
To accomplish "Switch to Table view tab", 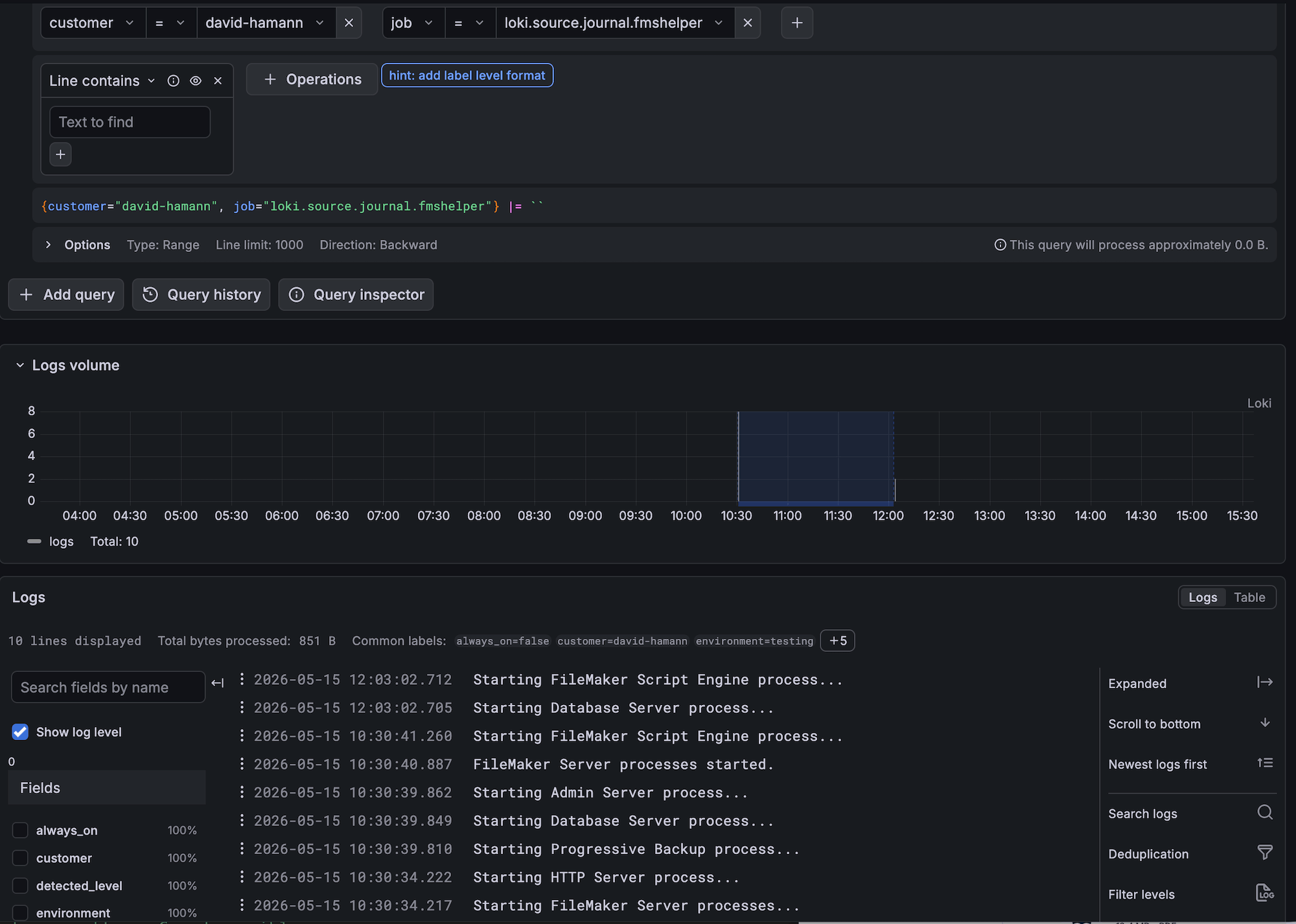I will [1249, 597].
